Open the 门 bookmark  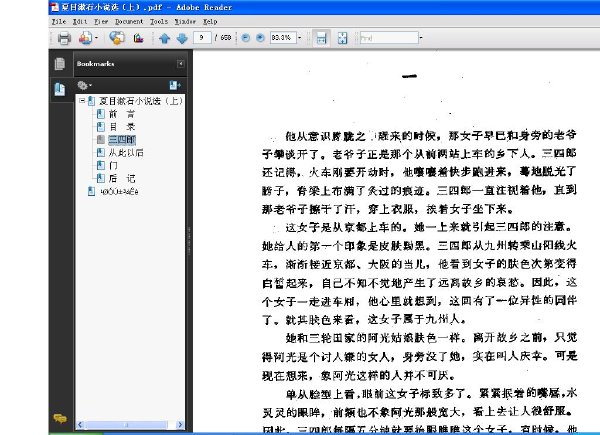click(113, 165)
